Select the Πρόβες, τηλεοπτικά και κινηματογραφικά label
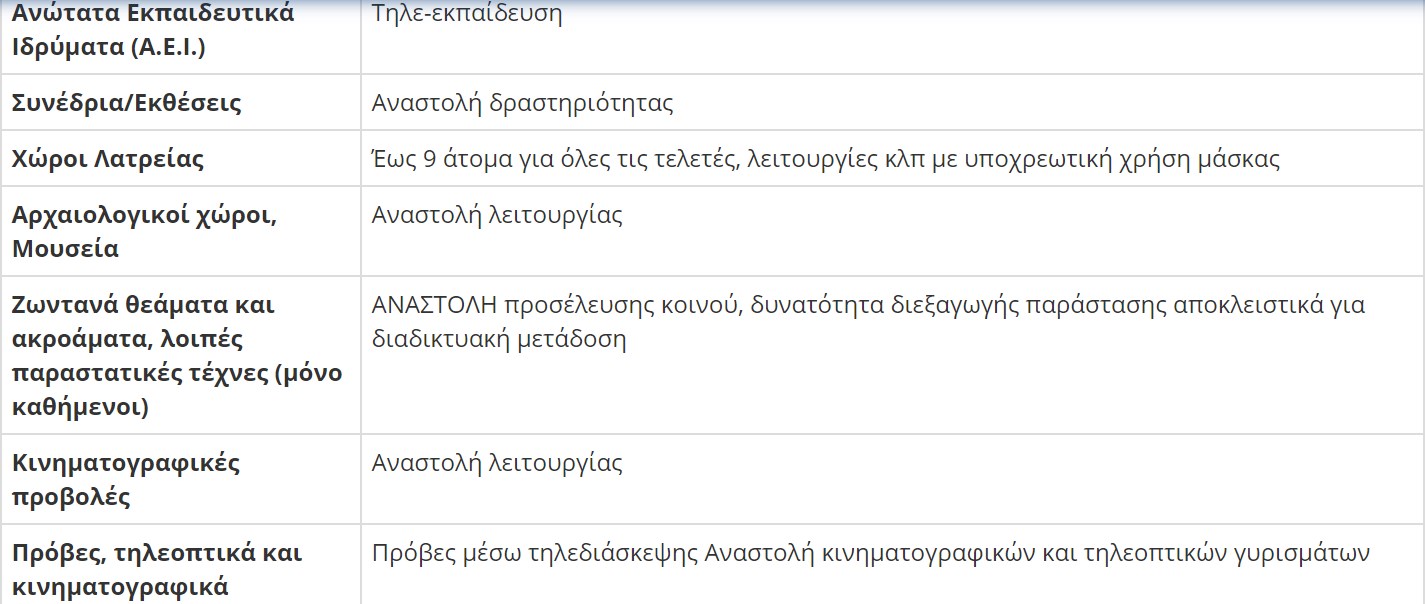1425x604 pixels. click(x=157, y=569)
